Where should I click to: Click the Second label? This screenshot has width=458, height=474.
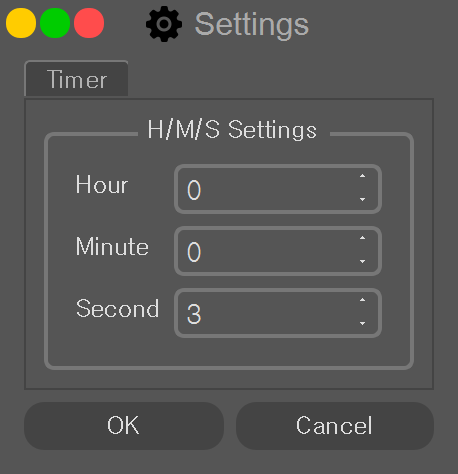coord(118,309)
